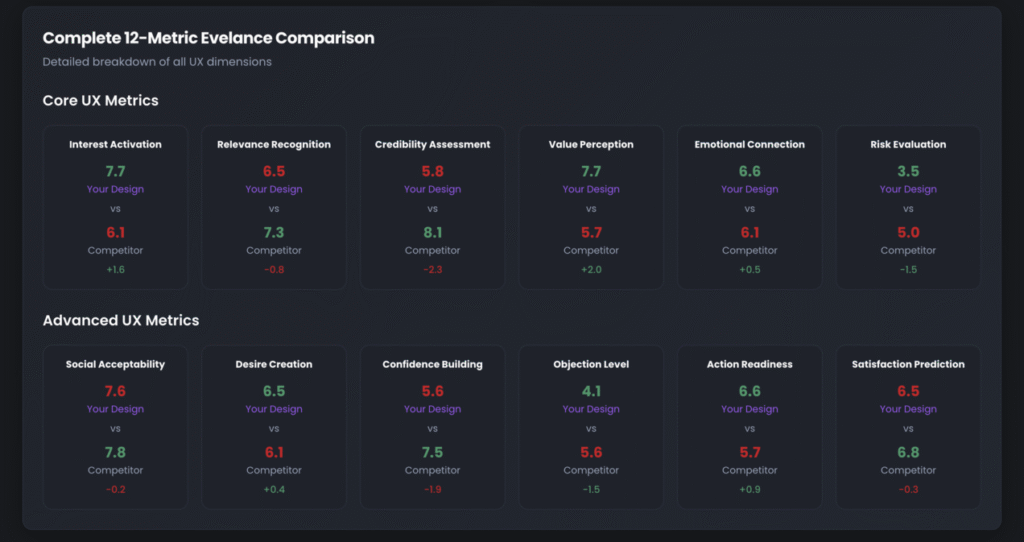
Task: Open the Action Readiness metric card
Action: click(x=749, y=427)
